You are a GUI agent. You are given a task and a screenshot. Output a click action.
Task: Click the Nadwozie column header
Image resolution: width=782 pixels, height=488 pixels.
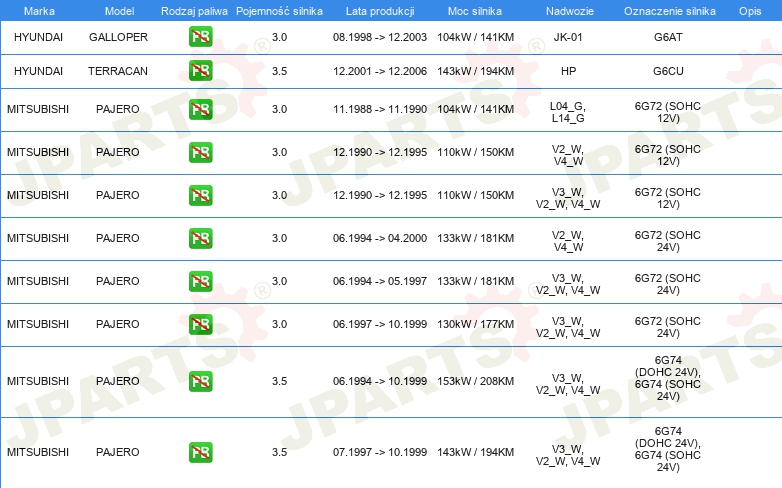click(x=570, y=11)
